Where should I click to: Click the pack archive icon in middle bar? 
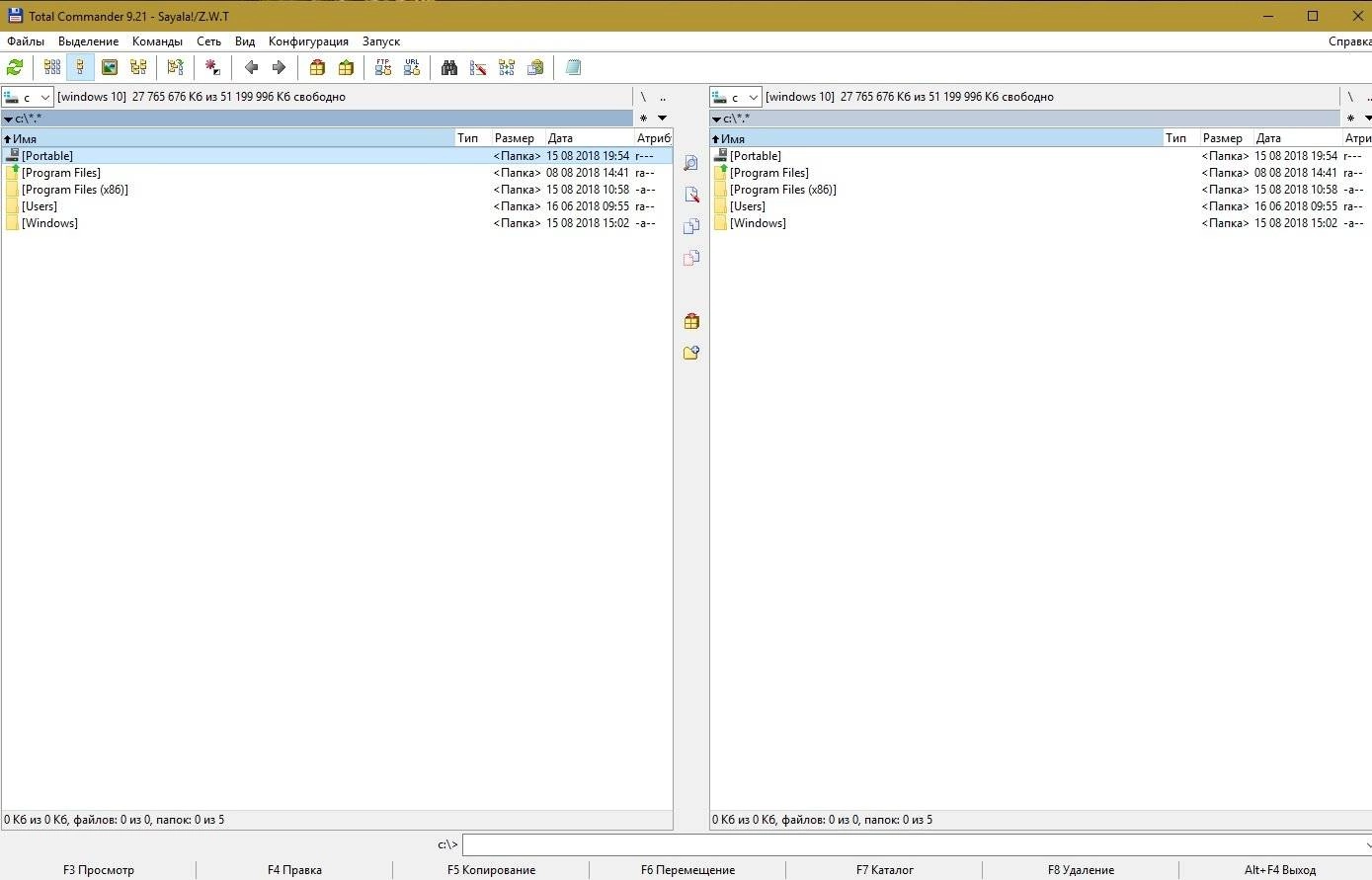[691, 321]
